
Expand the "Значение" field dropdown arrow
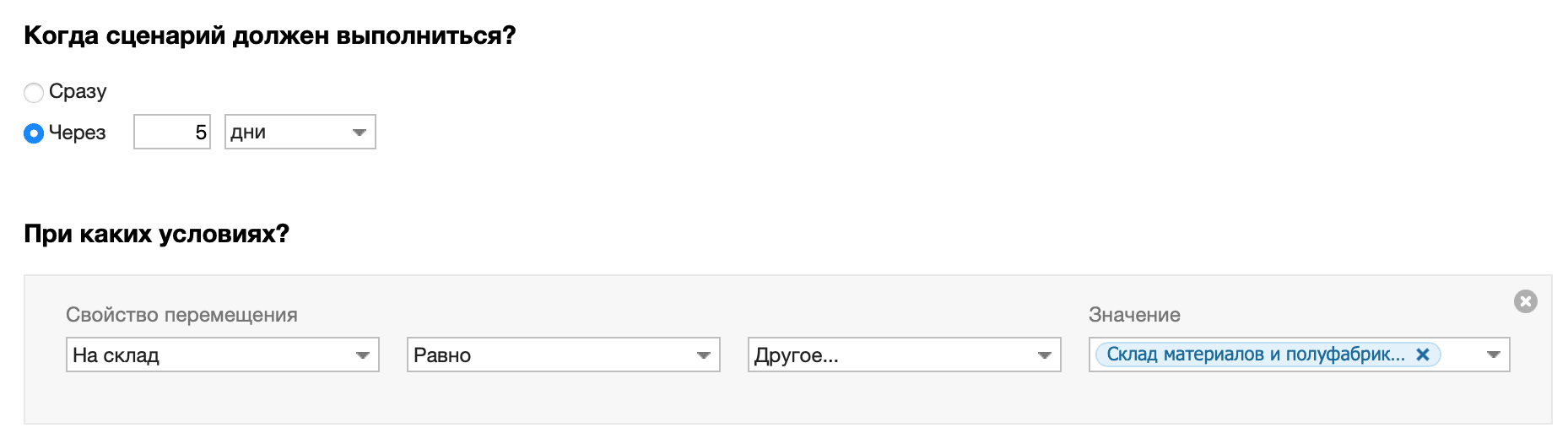pyautogui.click(x=1494, y=355)
